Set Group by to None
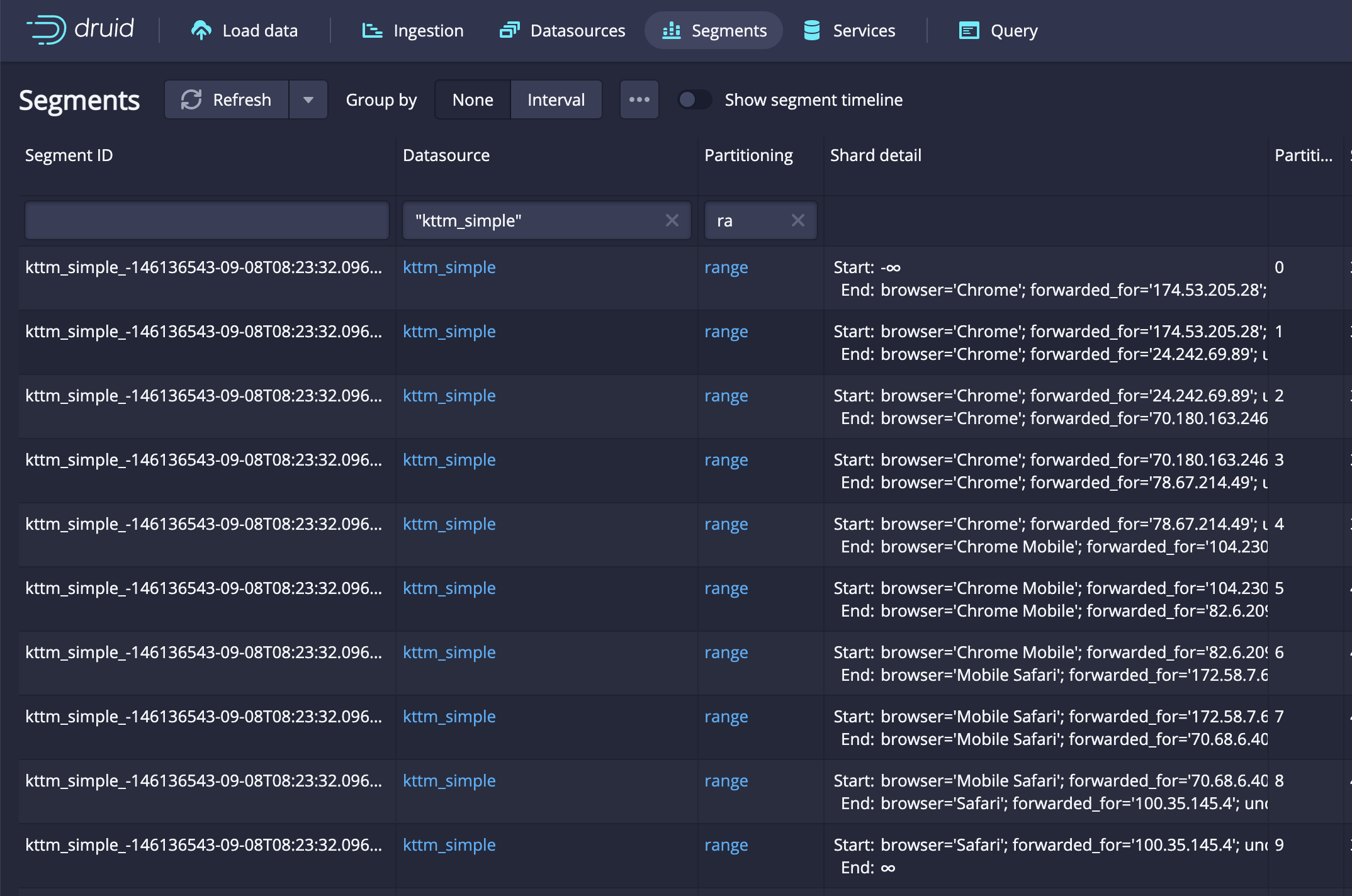The image size is (1352, 896). coord(473,99)
